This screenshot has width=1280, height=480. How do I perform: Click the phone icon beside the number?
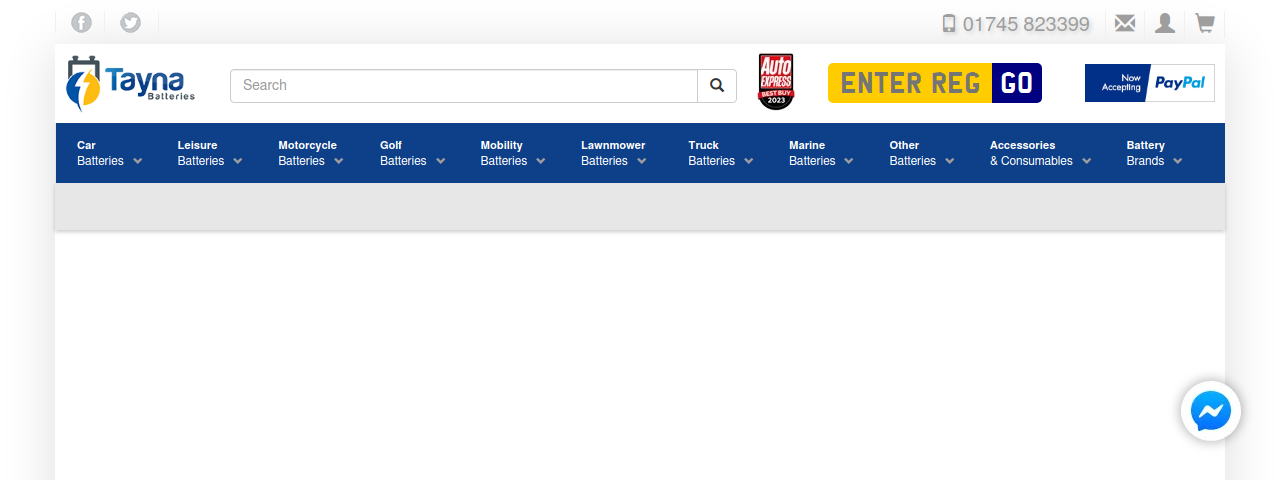(x=949, y=23)
